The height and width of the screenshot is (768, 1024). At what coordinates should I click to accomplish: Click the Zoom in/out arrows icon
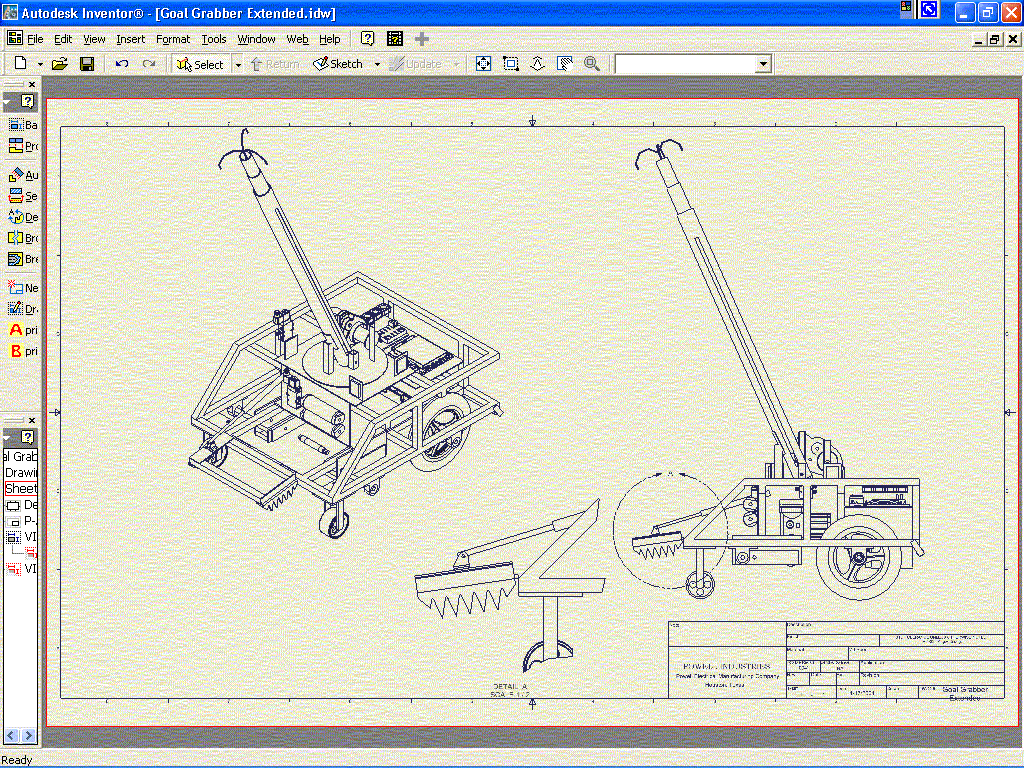537,63
